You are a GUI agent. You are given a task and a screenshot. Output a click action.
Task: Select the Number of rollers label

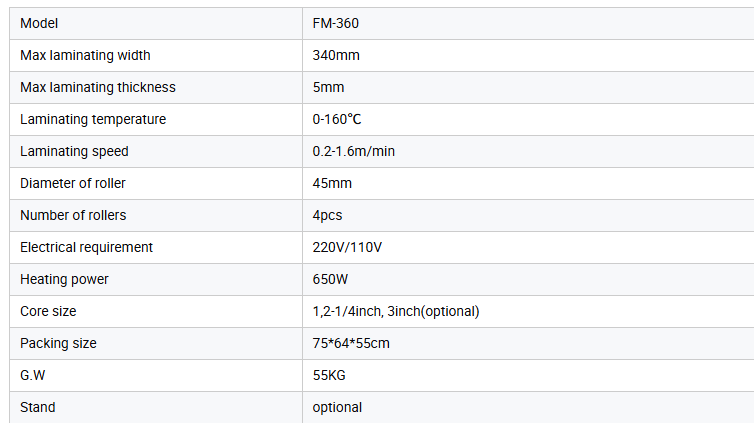coord(73,215)
